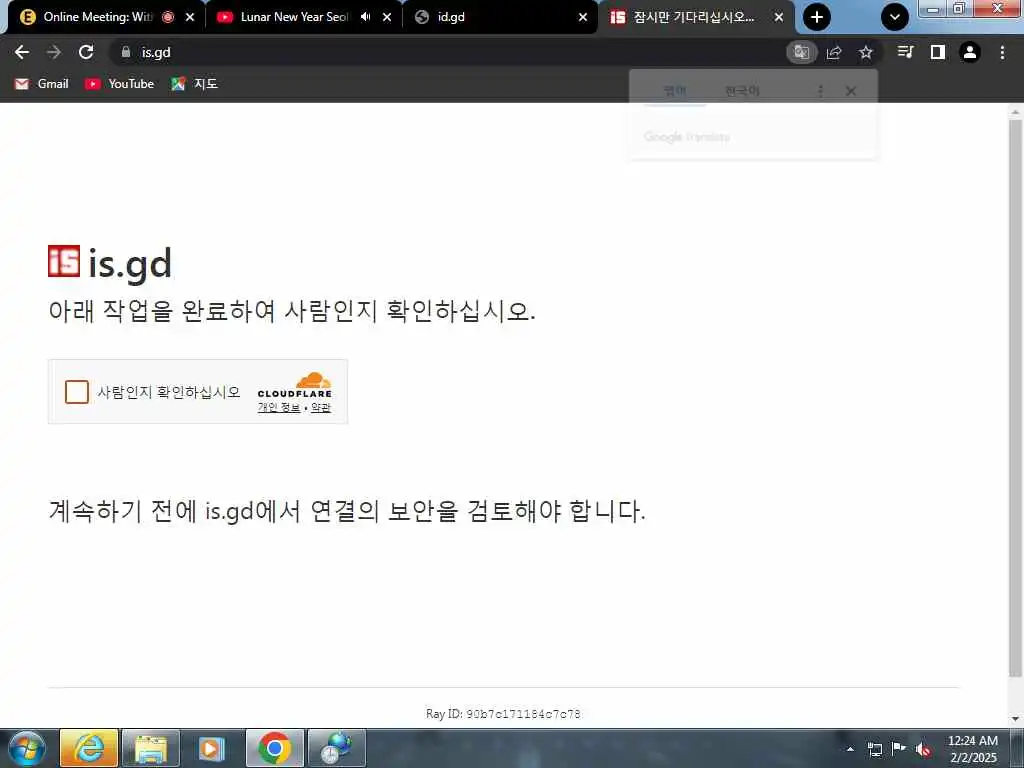Close the 잠시만 기다리십시오 tab
Viewport: 1024px width, 768px height.
pyautogui.click(x=779, y=17)
